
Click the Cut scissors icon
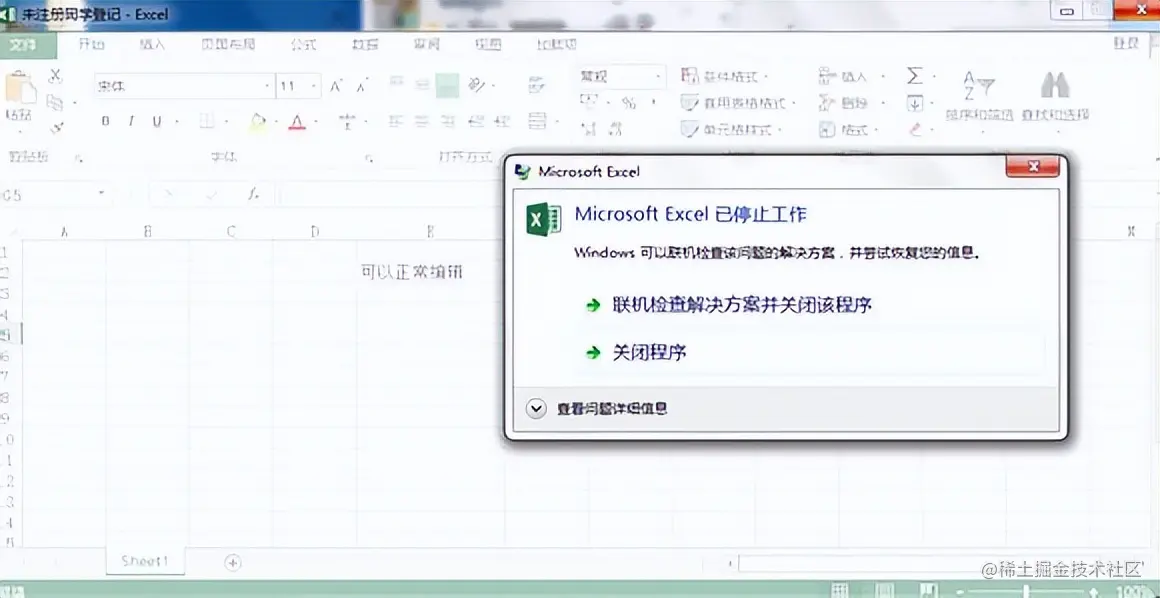coord(55,76)
